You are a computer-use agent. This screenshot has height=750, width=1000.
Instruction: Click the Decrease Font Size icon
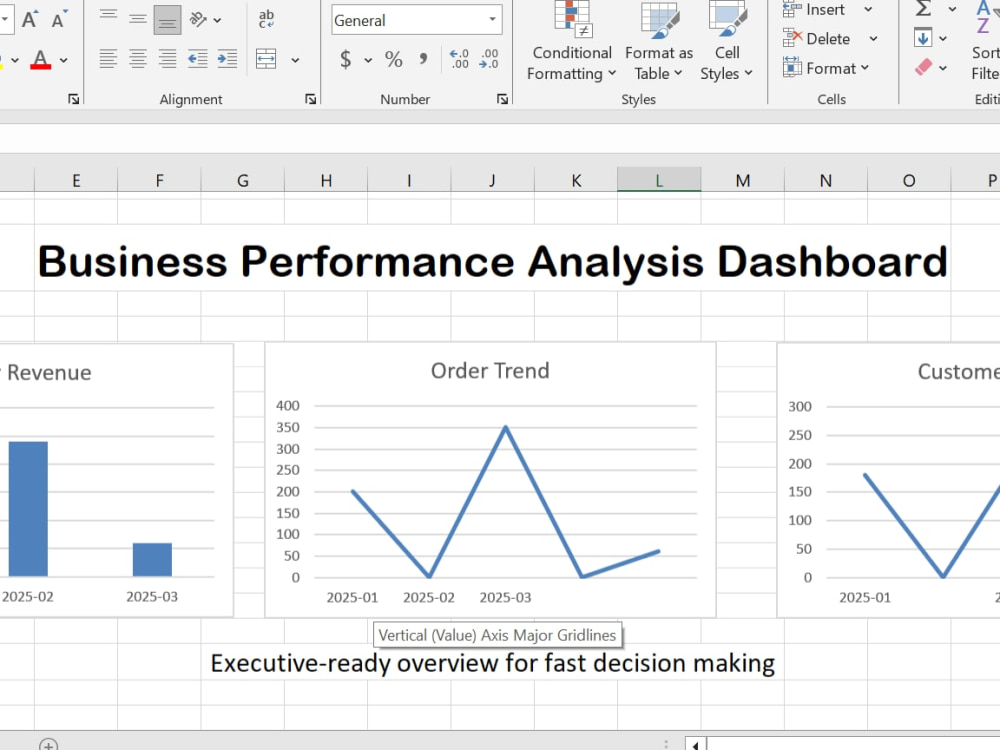[x=59, y=20]
